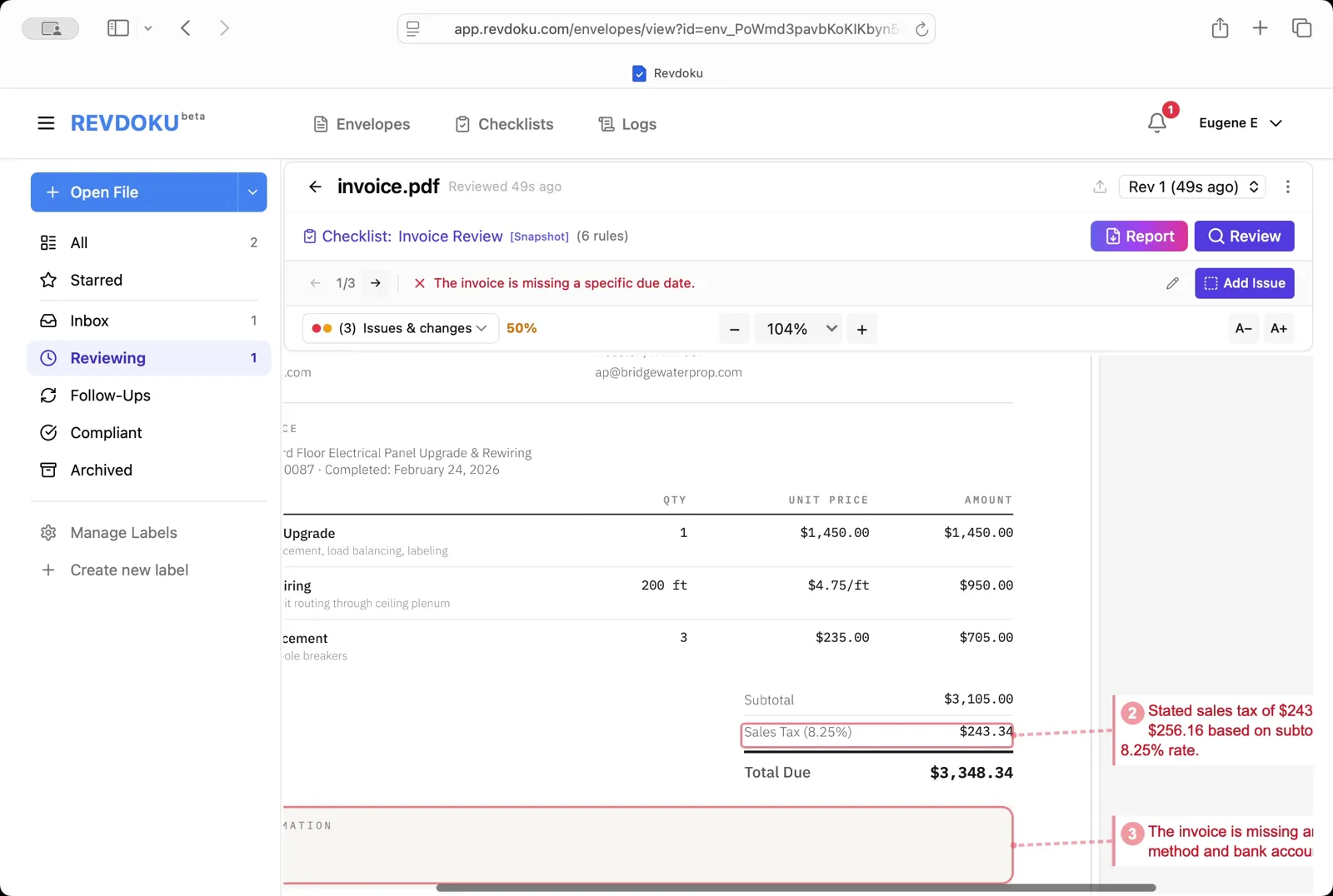Screen dimensions: 1333x896
Task: Expand the Open File dropdown arrow
Action: click(x=252, y=192)
